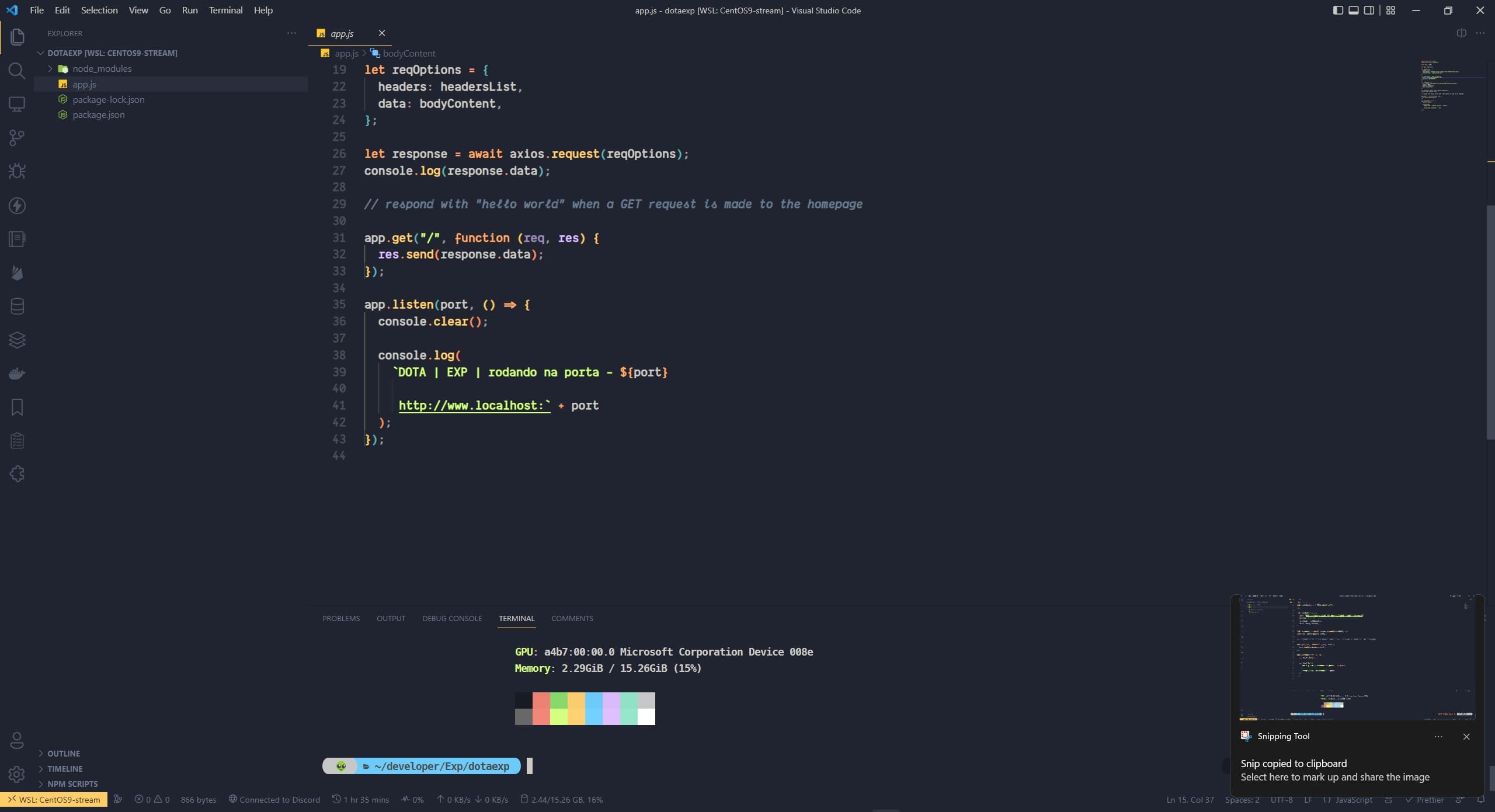Select the Problems tab in panel

coord(340,618)
